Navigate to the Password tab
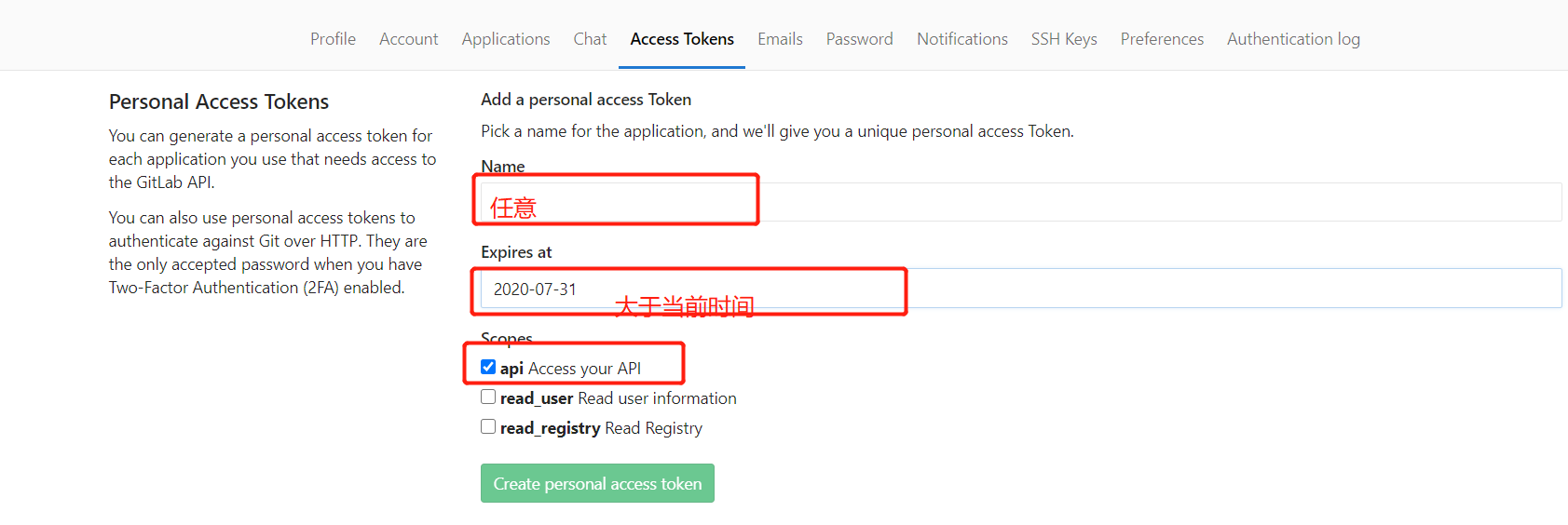This screenshot has width=1568, height=525. coord(859,39)
